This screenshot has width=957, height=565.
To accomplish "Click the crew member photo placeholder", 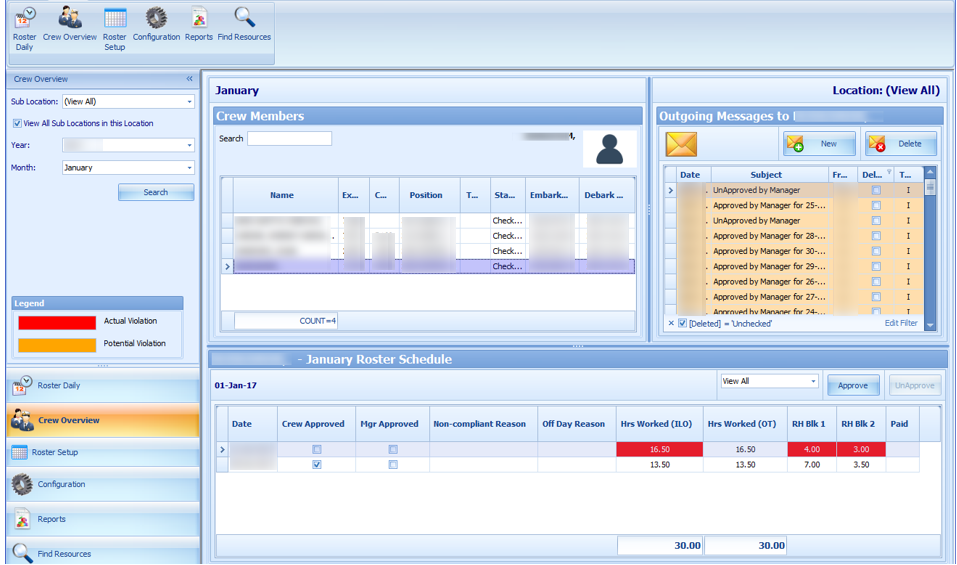I will 609,149.
